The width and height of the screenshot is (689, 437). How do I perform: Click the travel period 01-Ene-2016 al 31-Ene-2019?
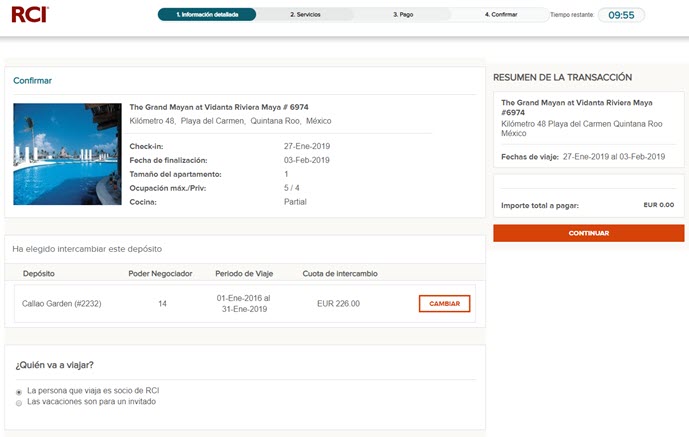pyautogui.click(x=244, y=303)
